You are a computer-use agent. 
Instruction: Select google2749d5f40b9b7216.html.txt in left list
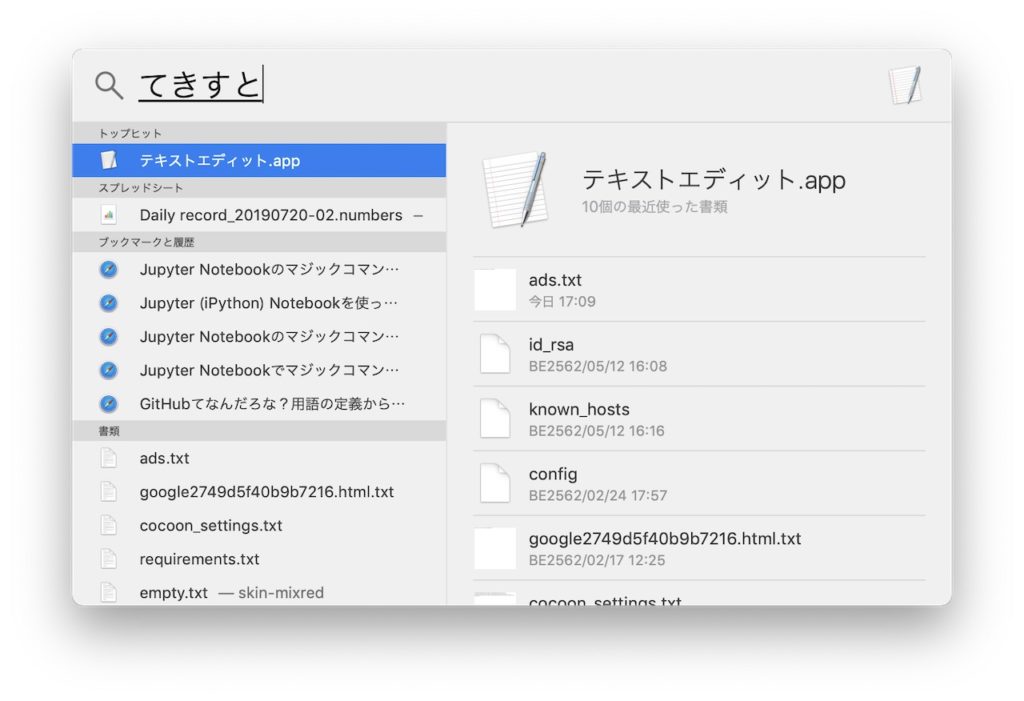tap(259, 492)
